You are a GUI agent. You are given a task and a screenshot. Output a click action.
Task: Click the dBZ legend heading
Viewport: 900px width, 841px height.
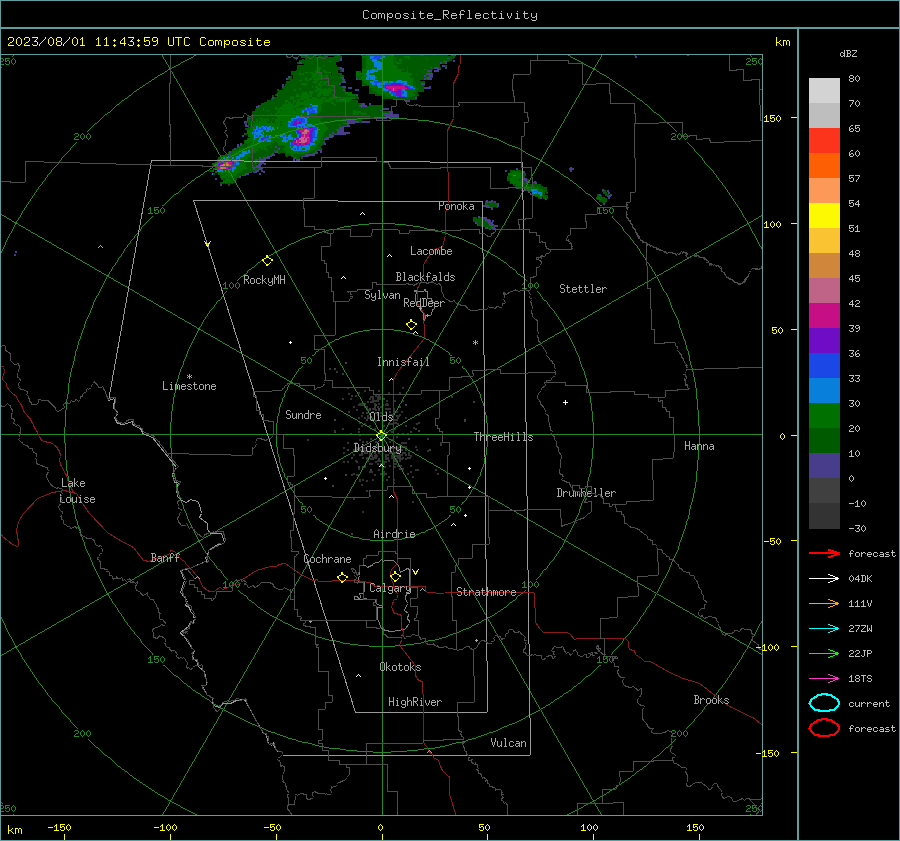coord(848,53)
